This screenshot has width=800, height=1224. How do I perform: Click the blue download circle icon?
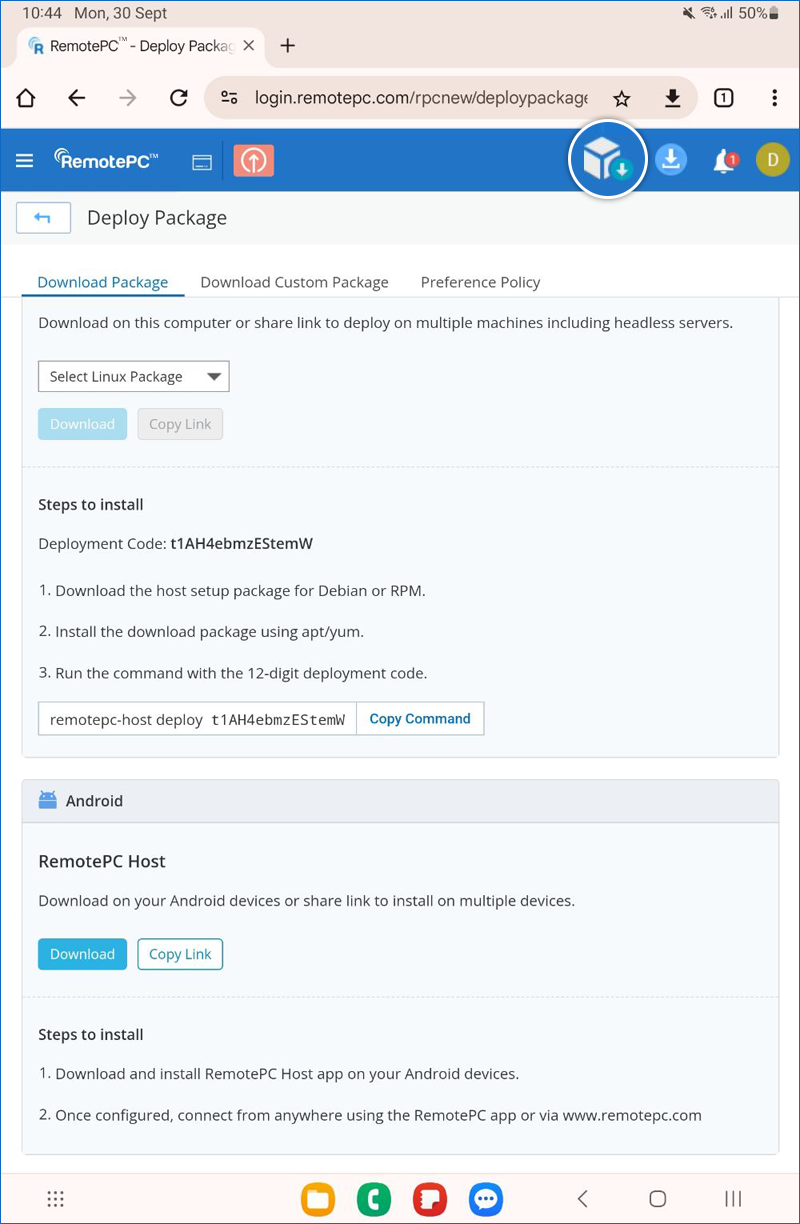click(671, 159)
